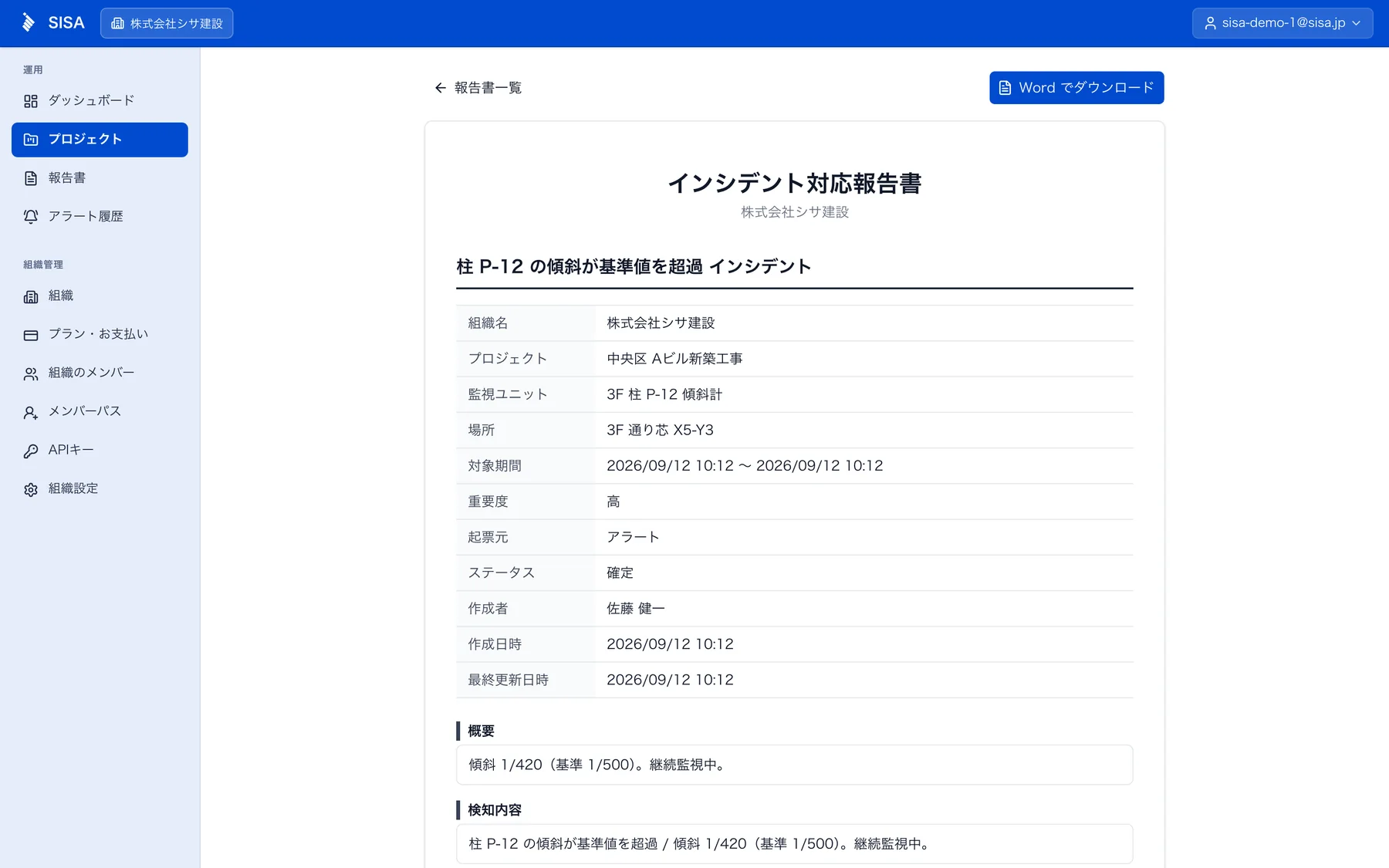Click the document icon on Word download button

(1005, 88)
